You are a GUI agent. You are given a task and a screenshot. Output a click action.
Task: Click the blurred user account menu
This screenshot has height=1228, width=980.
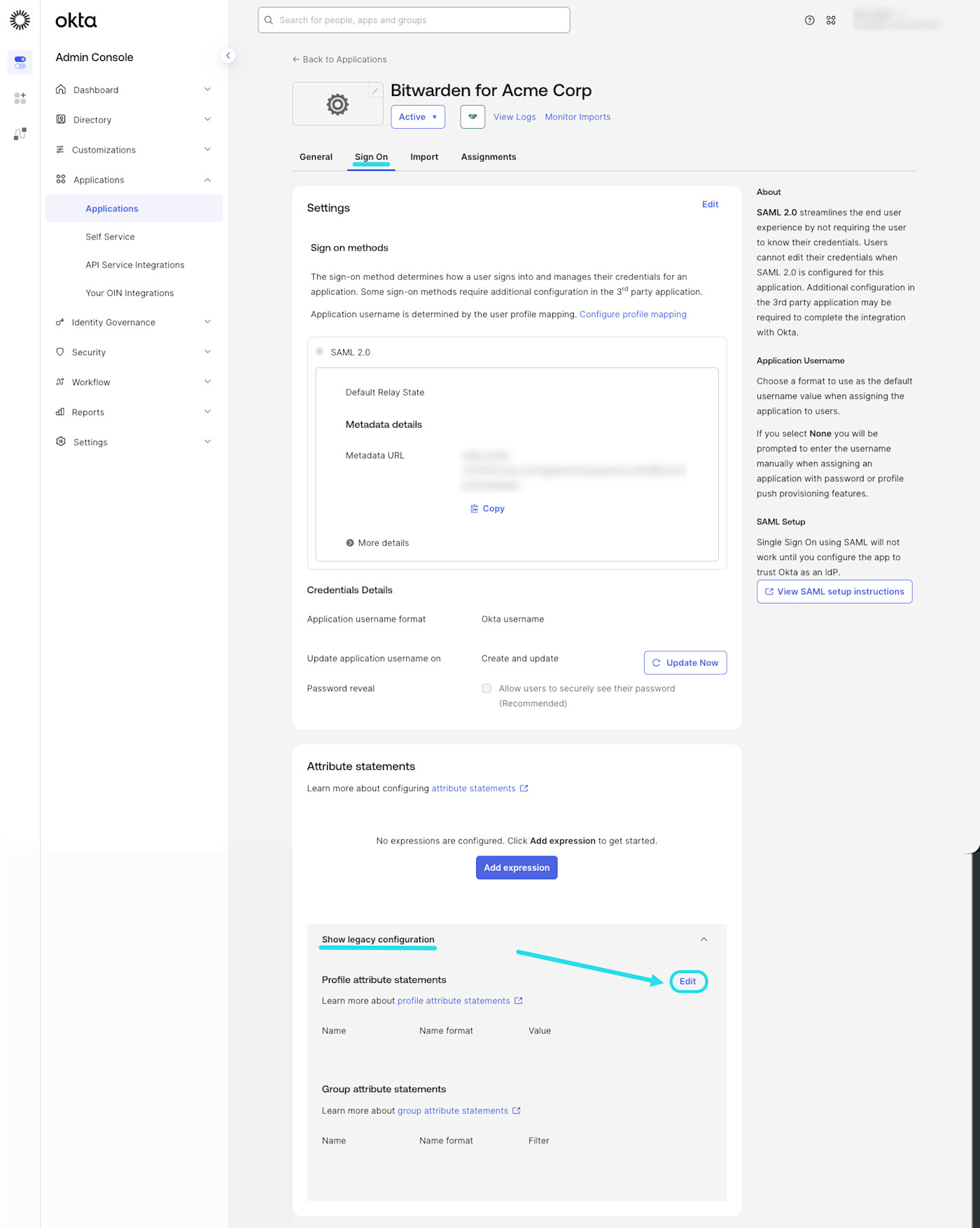pos(897,20)
